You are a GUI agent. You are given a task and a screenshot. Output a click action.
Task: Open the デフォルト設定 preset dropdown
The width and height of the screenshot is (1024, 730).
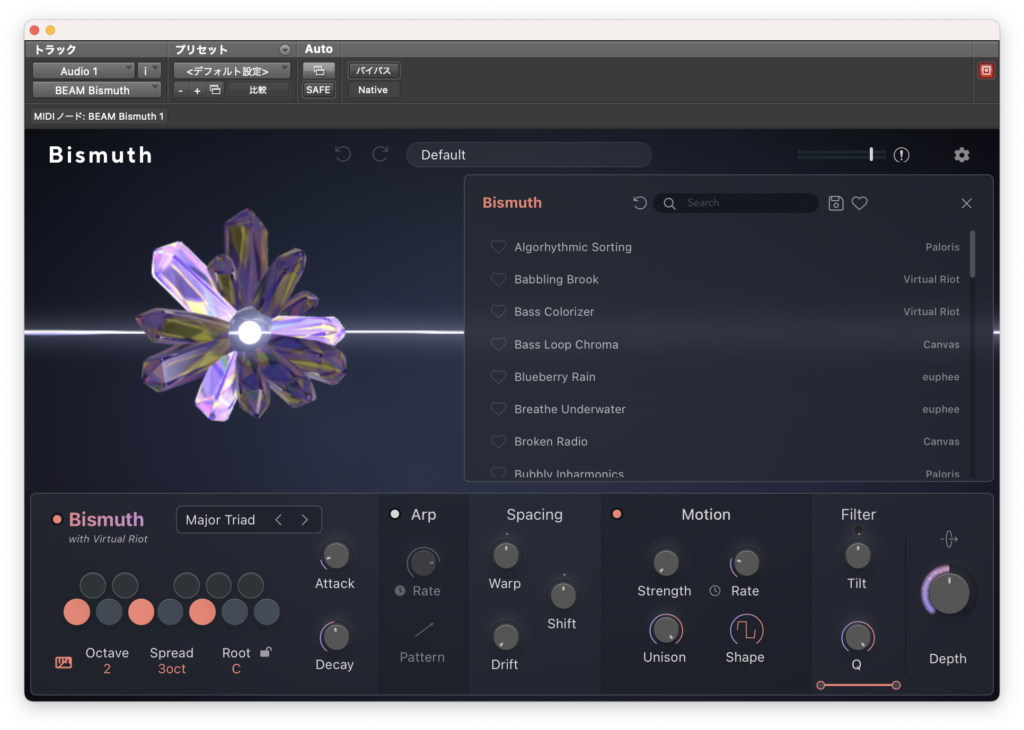[x=232, y=71]
